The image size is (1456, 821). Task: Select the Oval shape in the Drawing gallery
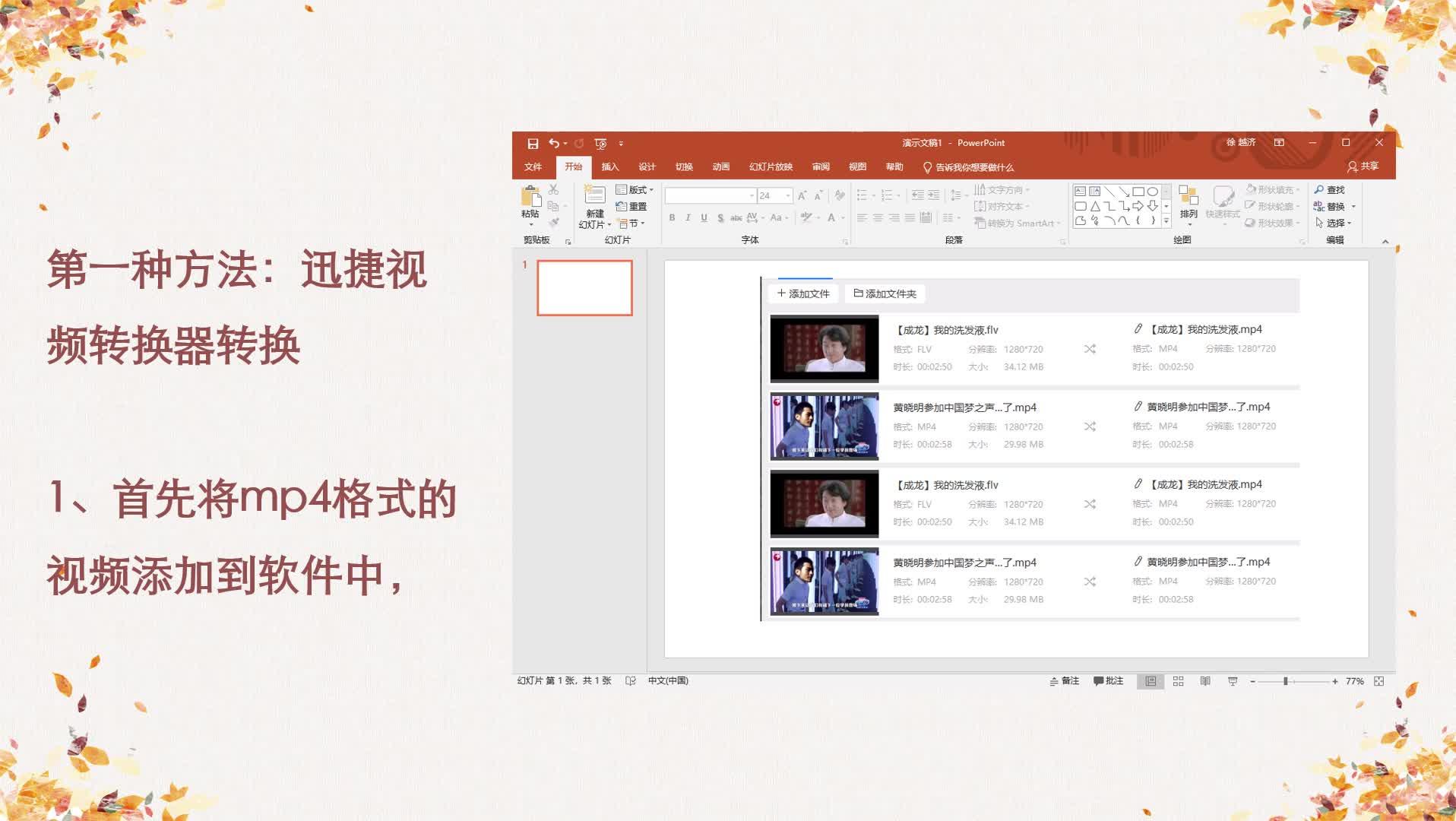[1153, 192]
